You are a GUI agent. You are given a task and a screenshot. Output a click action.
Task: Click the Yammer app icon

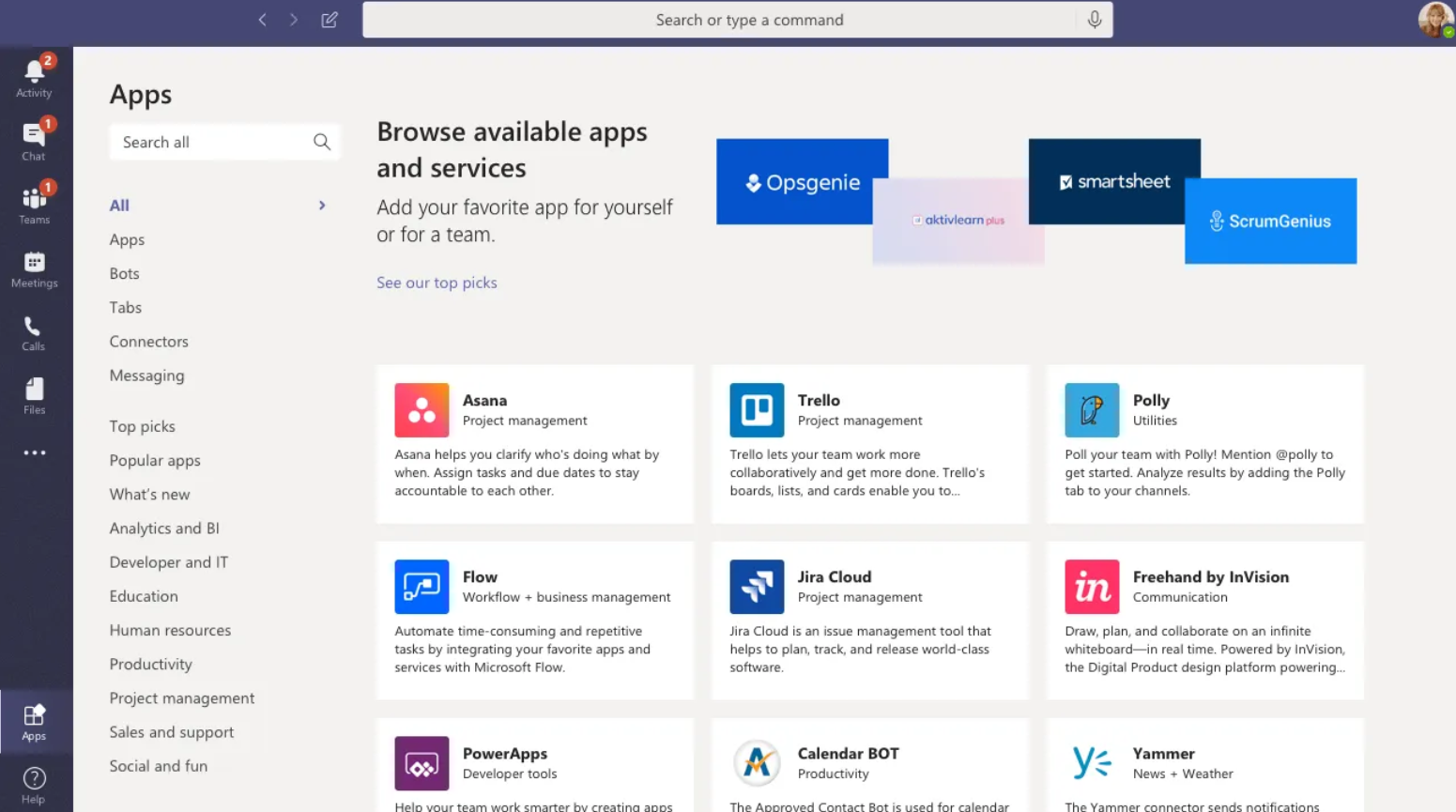[1092, 763]
